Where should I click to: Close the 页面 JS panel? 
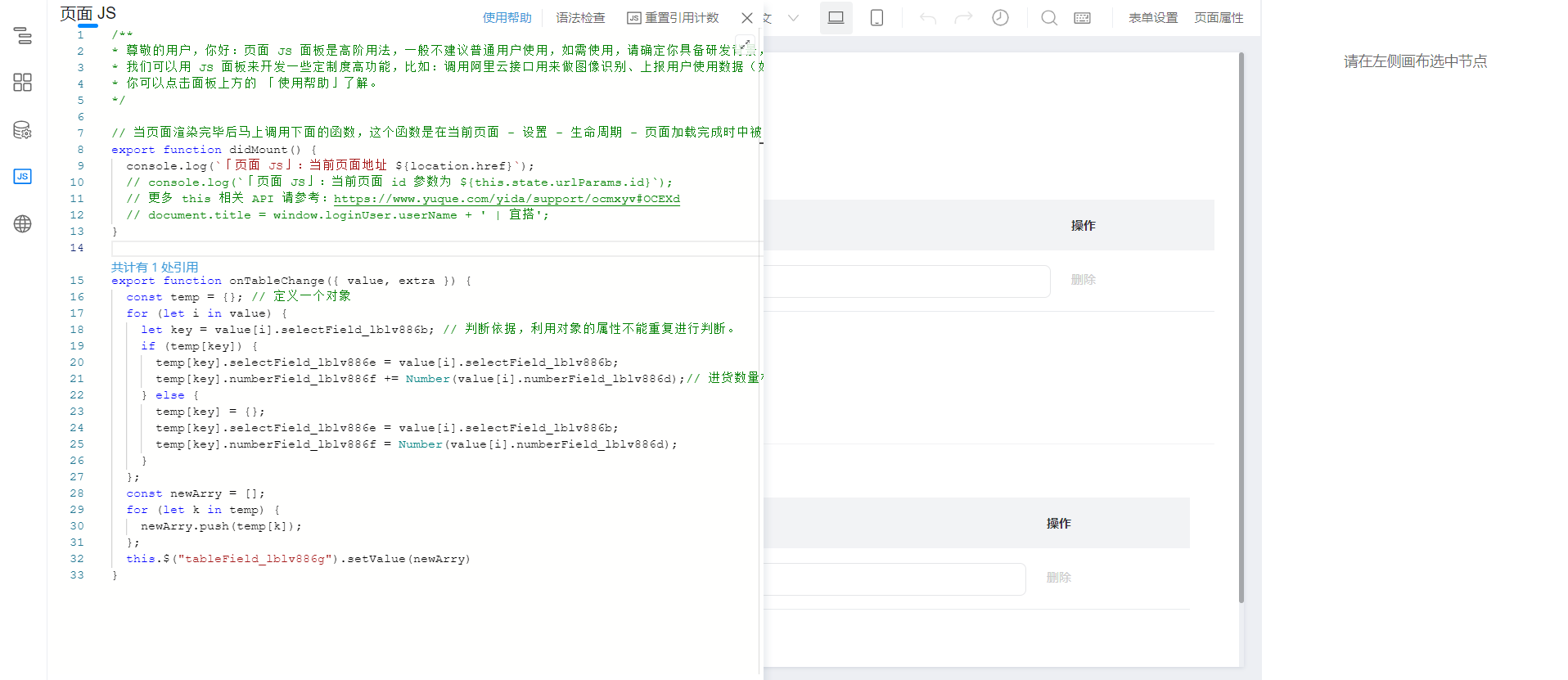tap(747, 18)
